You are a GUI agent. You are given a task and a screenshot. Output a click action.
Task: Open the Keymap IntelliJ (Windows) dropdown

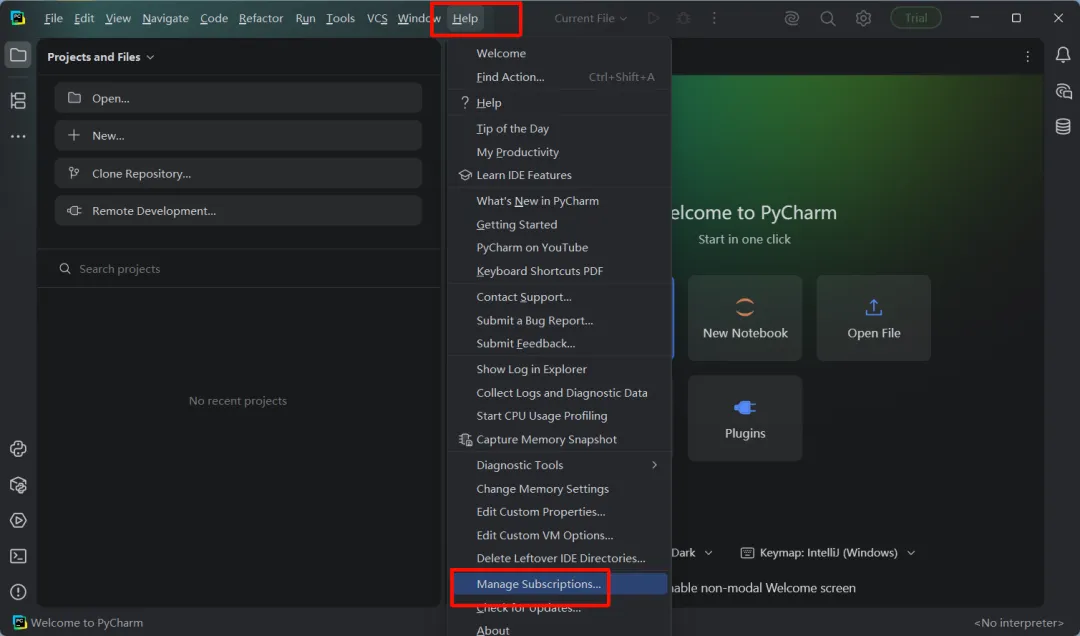click(827, 553)
